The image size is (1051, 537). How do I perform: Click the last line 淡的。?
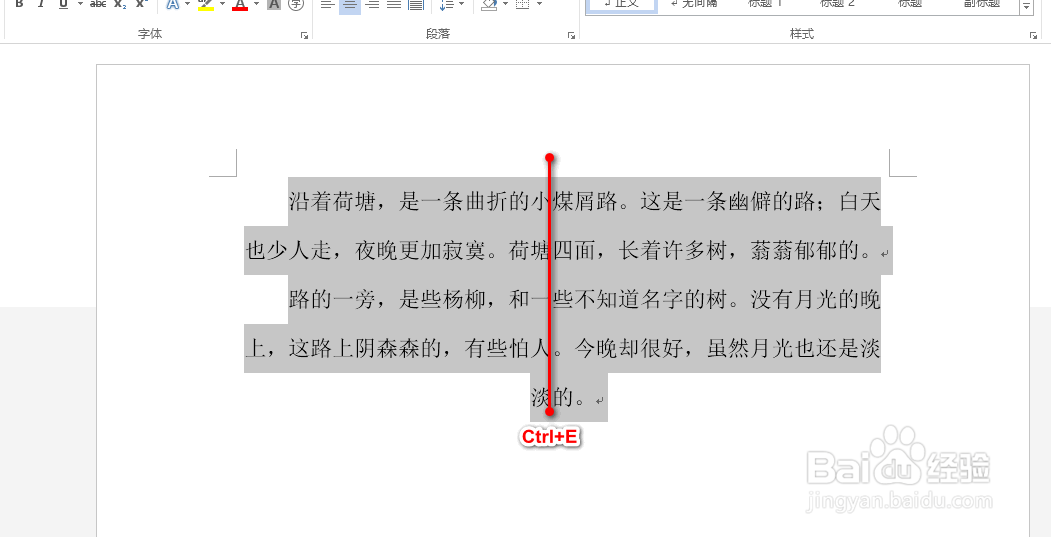(x=568, y=398)
